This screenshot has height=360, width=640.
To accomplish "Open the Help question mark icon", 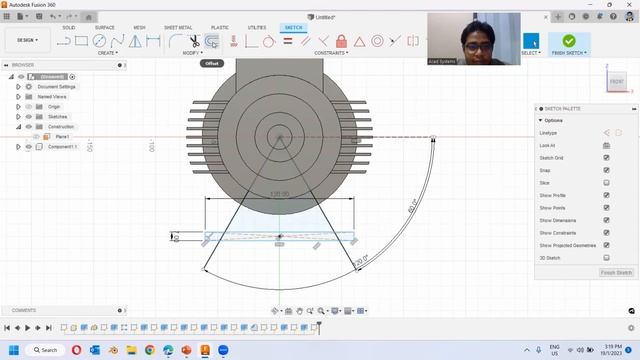I will 613,17.
